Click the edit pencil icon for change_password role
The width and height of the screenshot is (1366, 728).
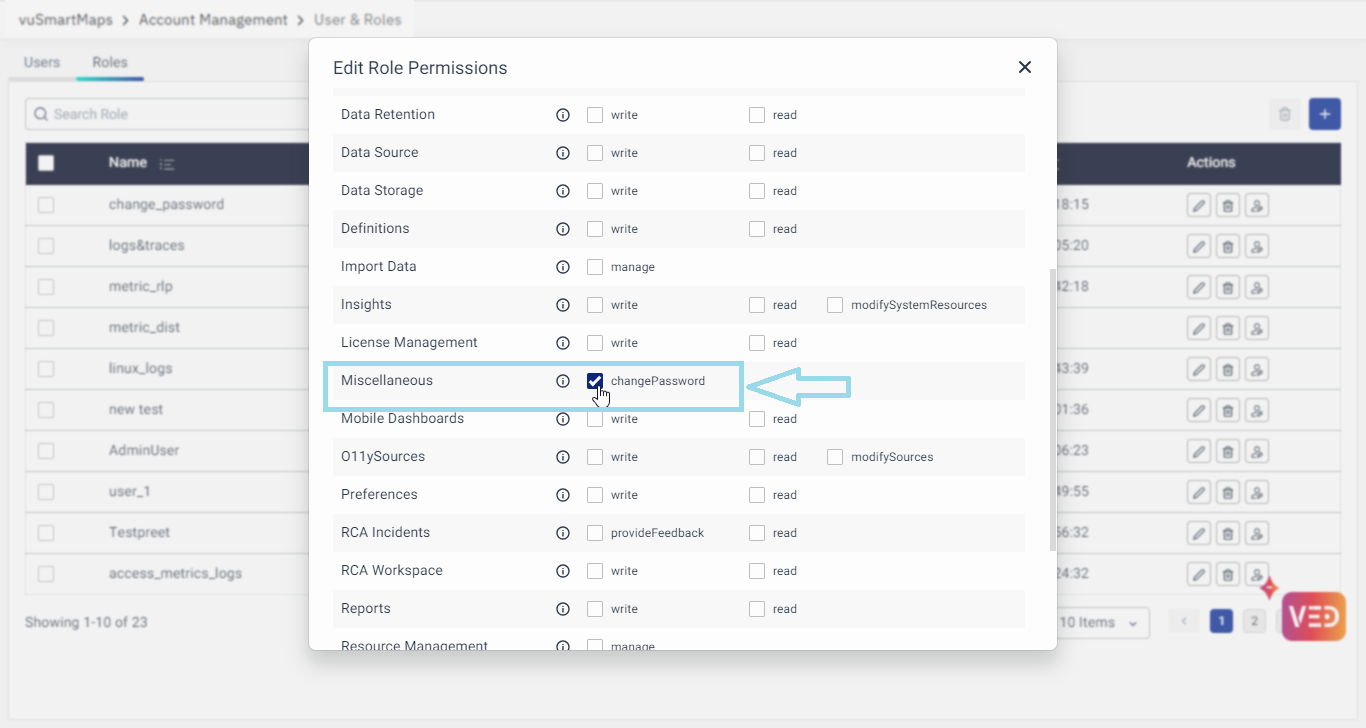(1198, 205)
